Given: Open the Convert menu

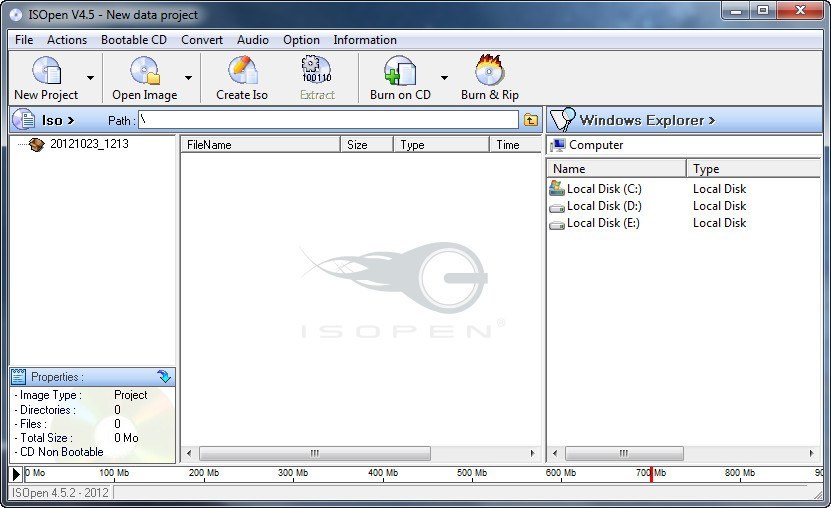Looking at the screenshot, I should pos(202,40).
